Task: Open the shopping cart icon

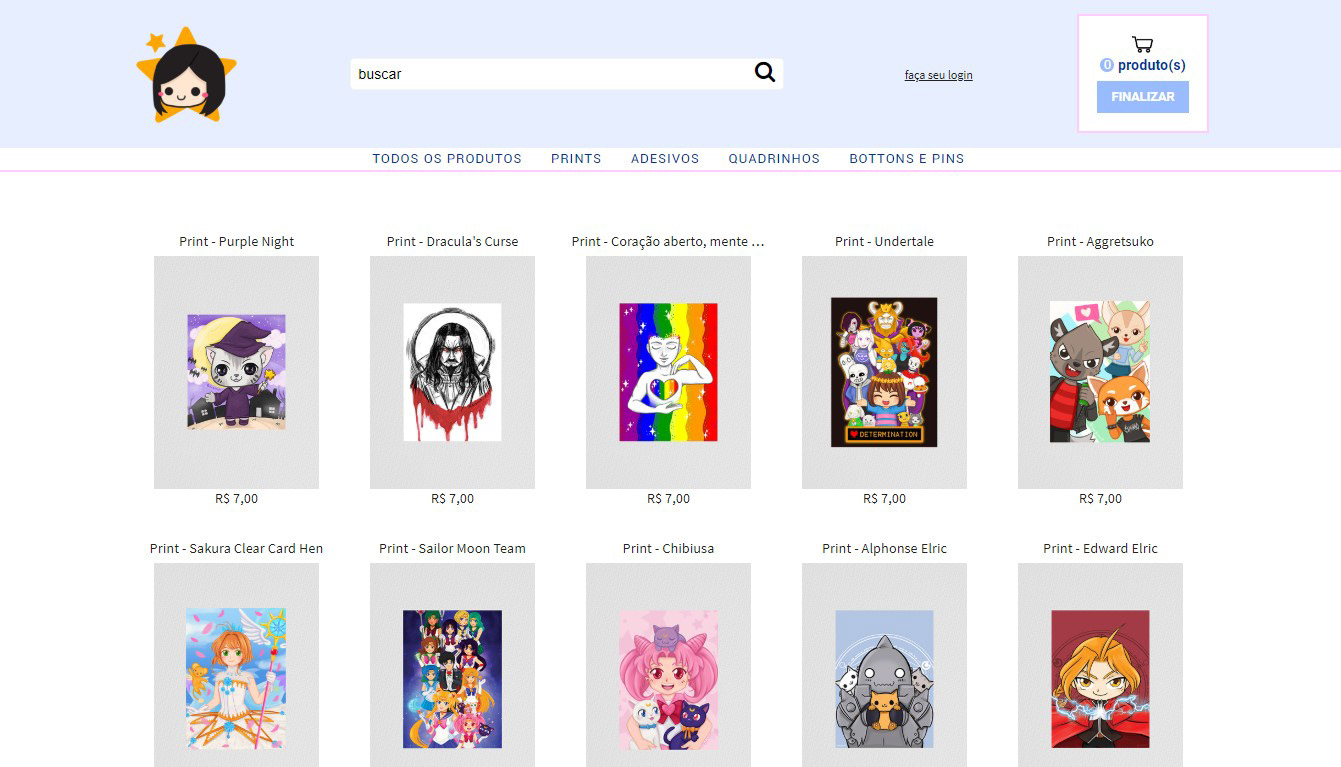Action: 1142,44
